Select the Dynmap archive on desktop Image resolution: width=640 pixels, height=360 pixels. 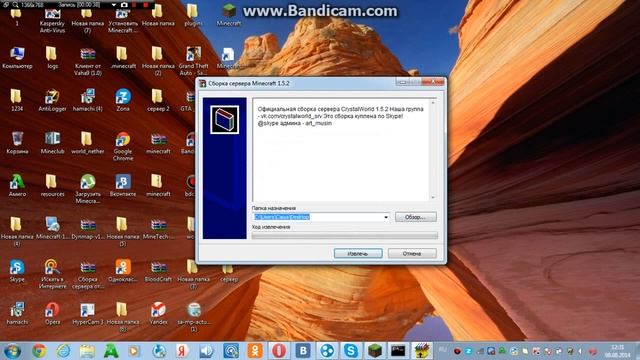pos(87,229)
